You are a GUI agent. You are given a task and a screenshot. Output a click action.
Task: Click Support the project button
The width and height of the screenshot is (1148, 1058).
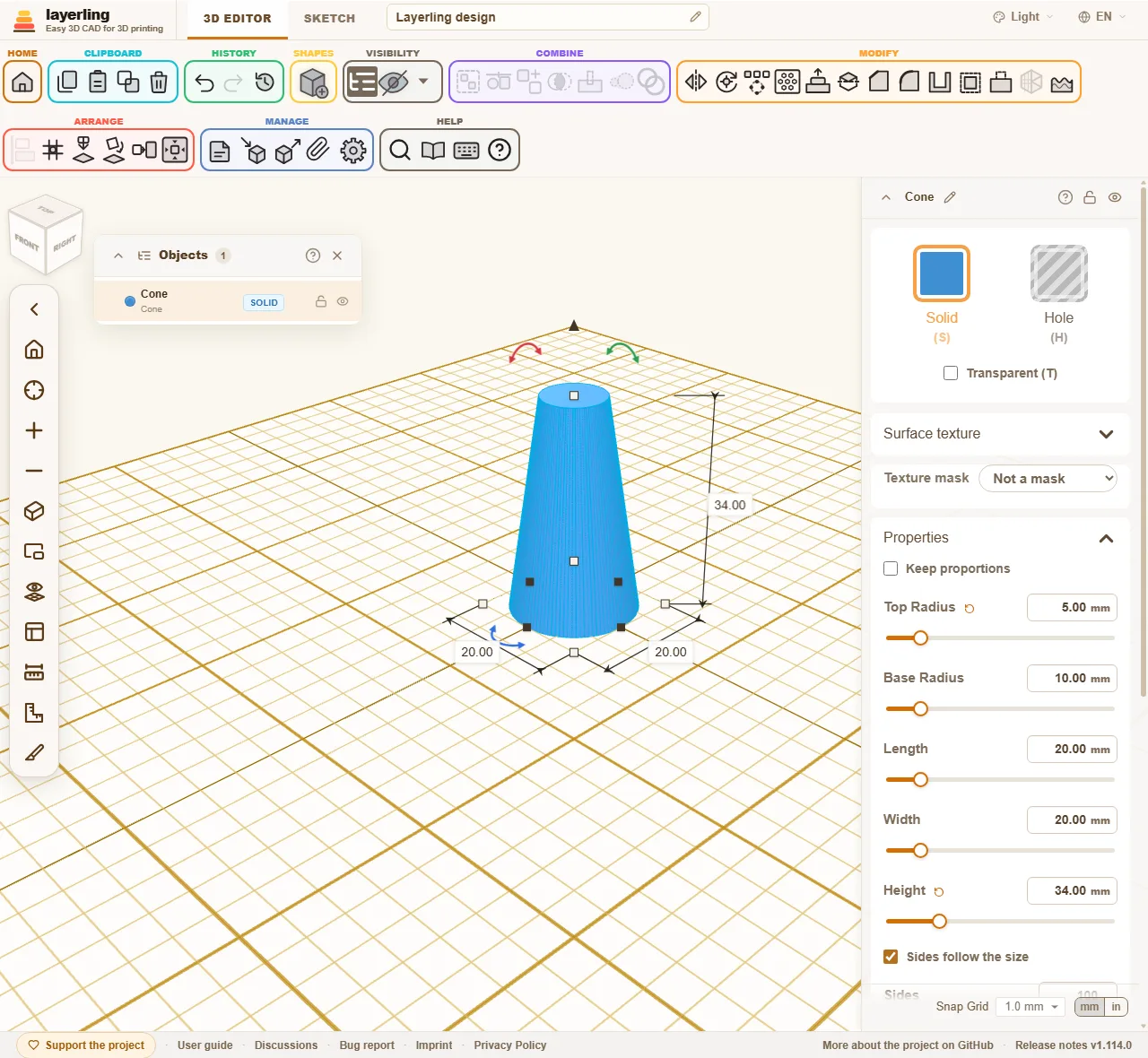pyautogui.click(x=86, y=1045)
